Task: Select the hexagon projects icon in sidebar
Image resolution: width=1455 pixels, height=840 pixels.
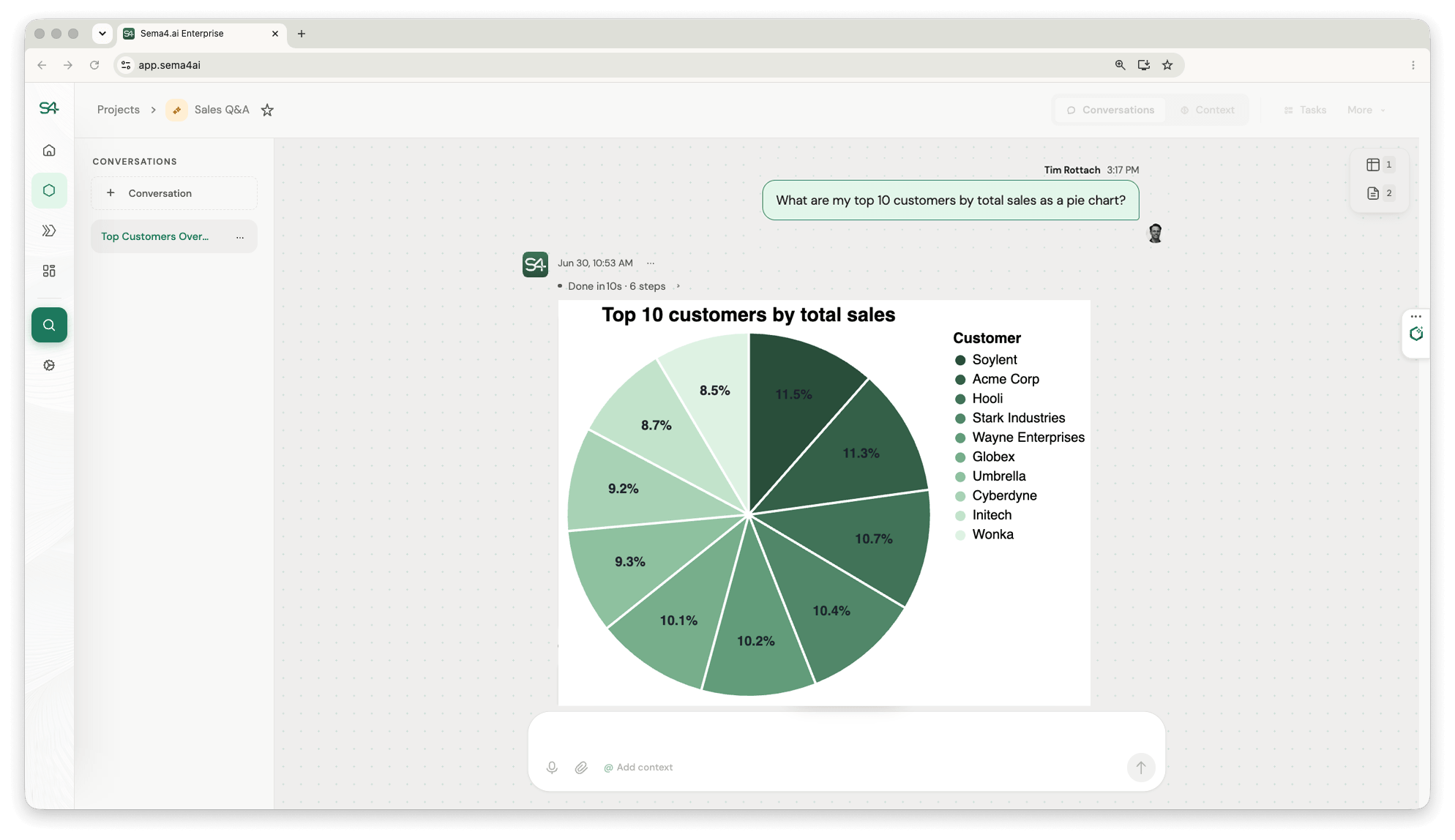Action: 49,190
